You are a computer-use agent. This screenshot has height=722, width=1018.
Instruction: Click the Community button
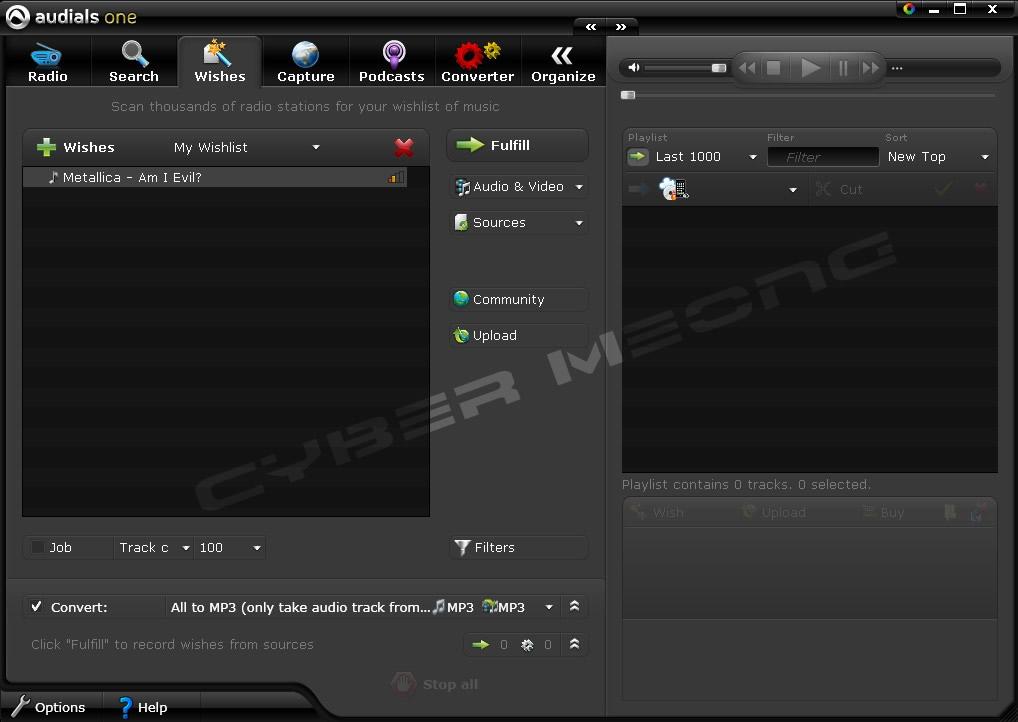tap(519, 299)
